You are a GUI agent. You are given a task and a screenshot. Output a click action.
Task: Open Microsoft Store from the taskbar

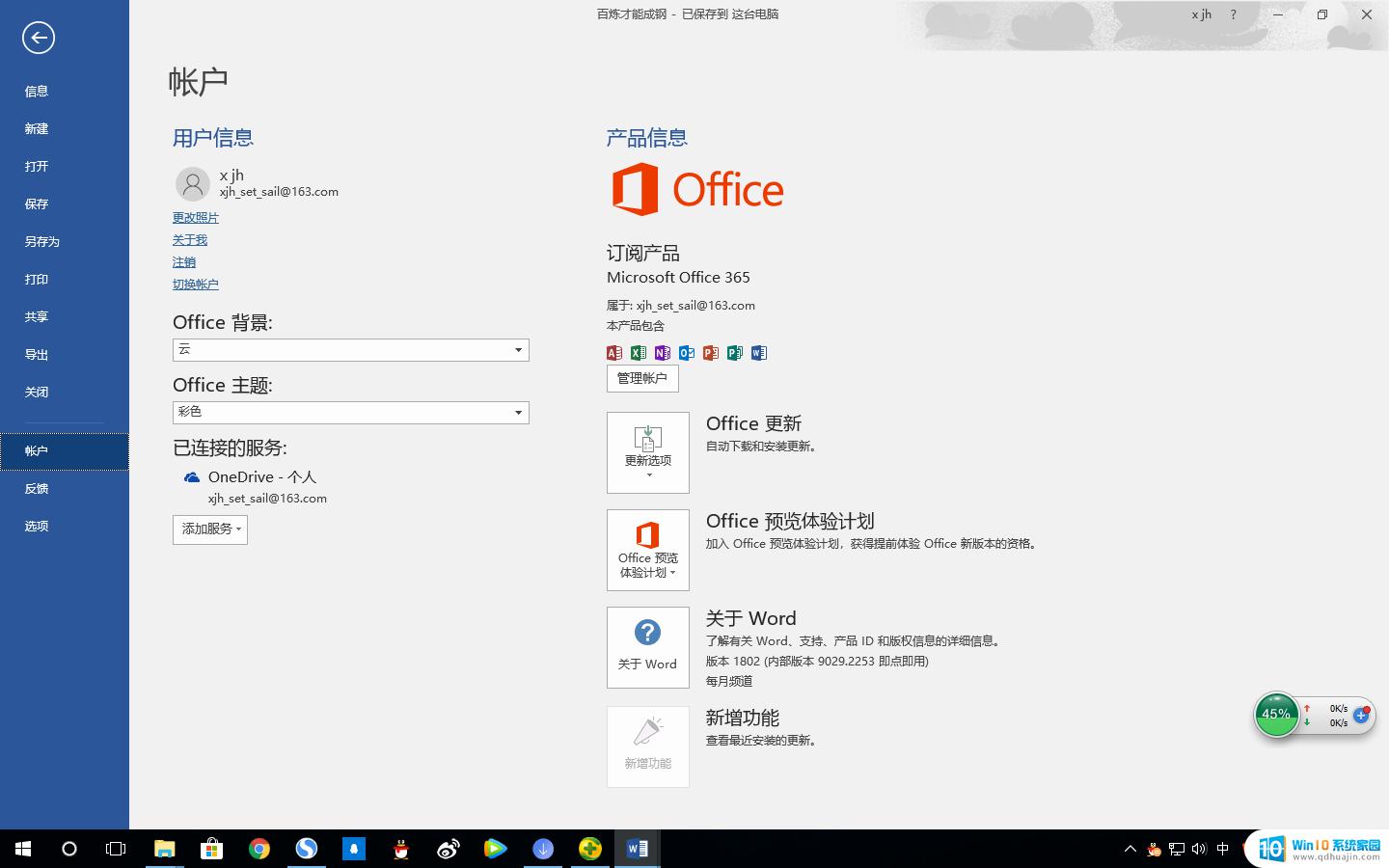(212, 849)
